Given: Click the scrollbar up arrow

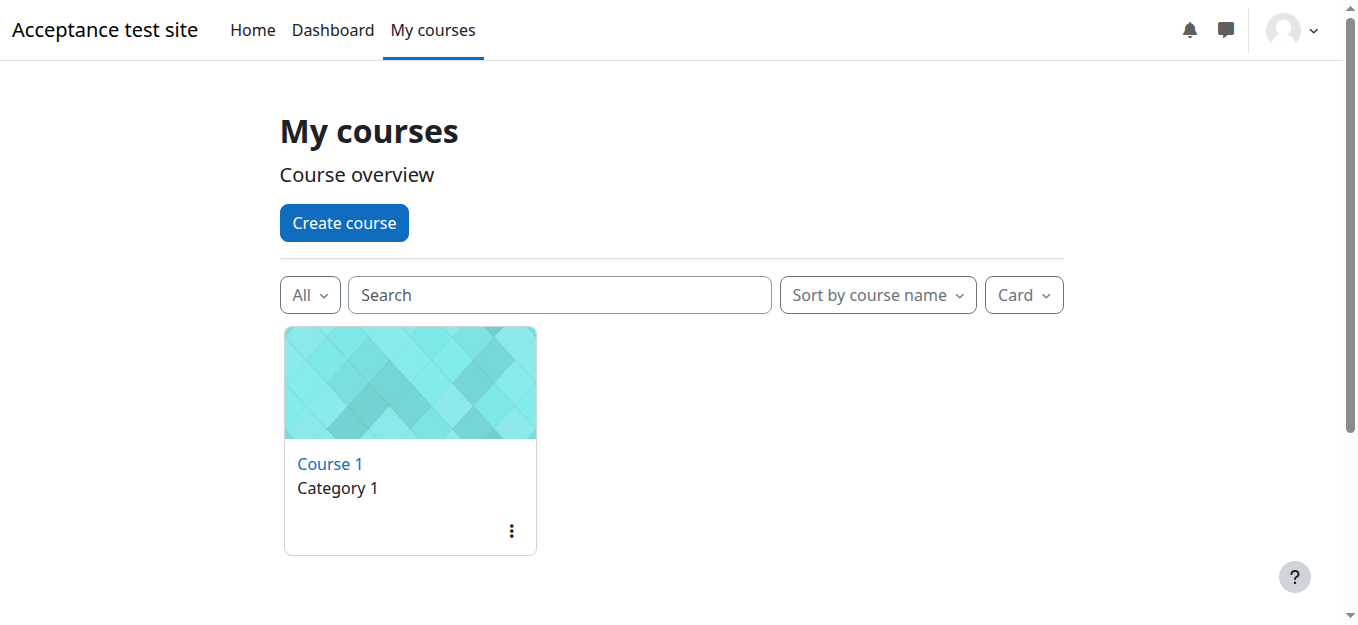Looking at the screenshot, I should pyautogui.click(x=1350, y=8).
